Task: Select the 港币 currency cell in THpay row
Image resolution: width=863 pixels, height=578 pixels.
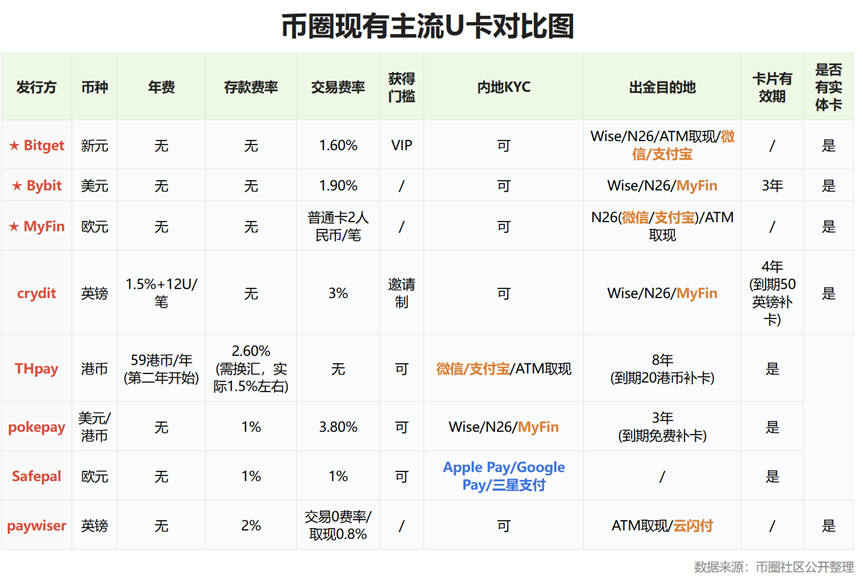Action: coord(95,368)
